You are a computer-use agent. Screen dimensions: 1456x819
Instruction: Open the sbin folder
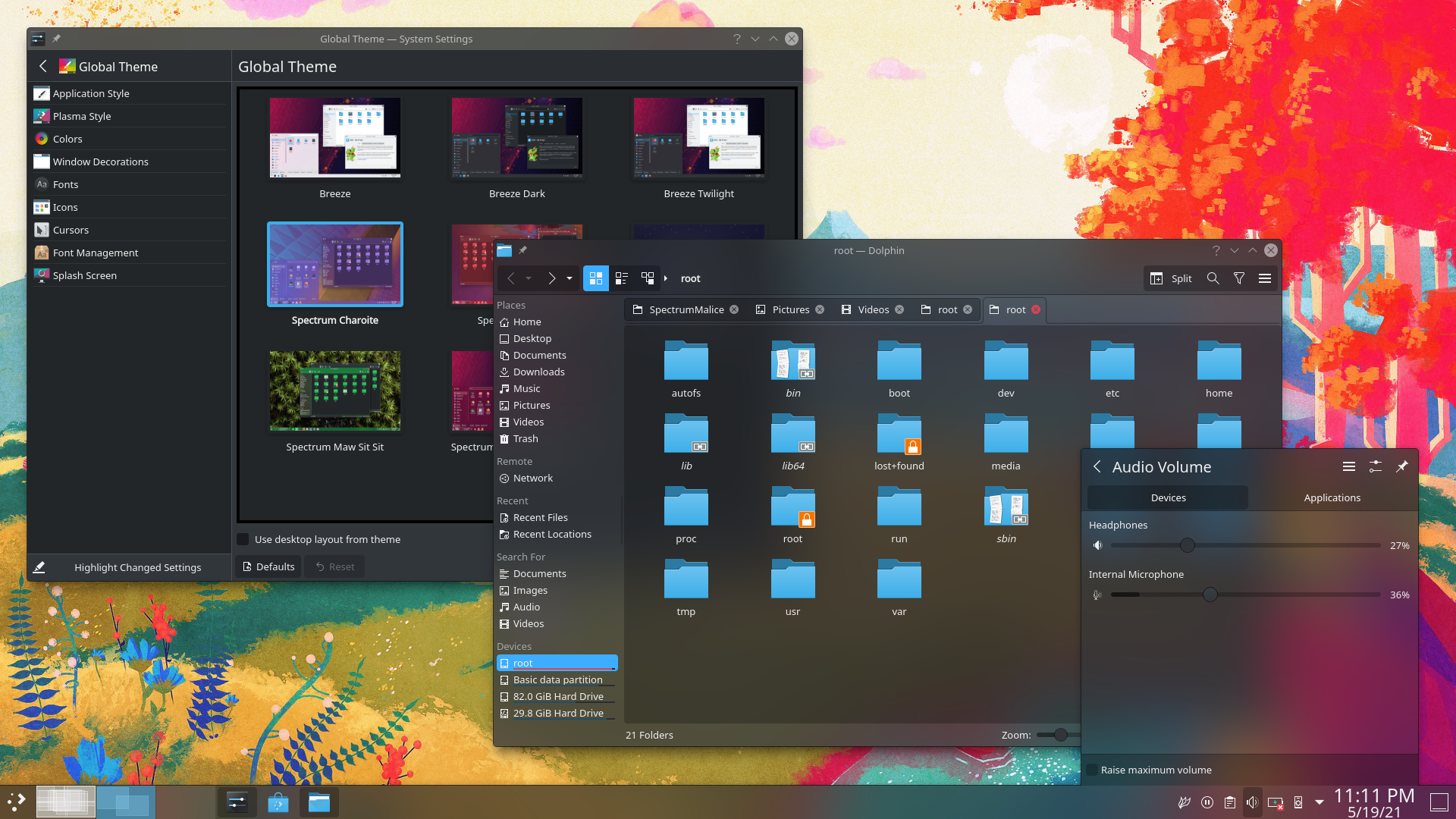coord(1006,516)
